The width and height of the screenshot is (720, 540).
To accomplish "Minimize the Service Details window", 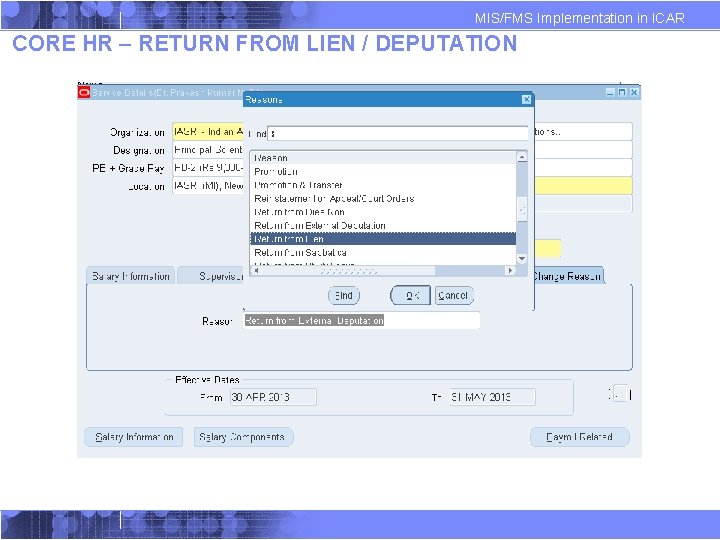I will 610,92.
